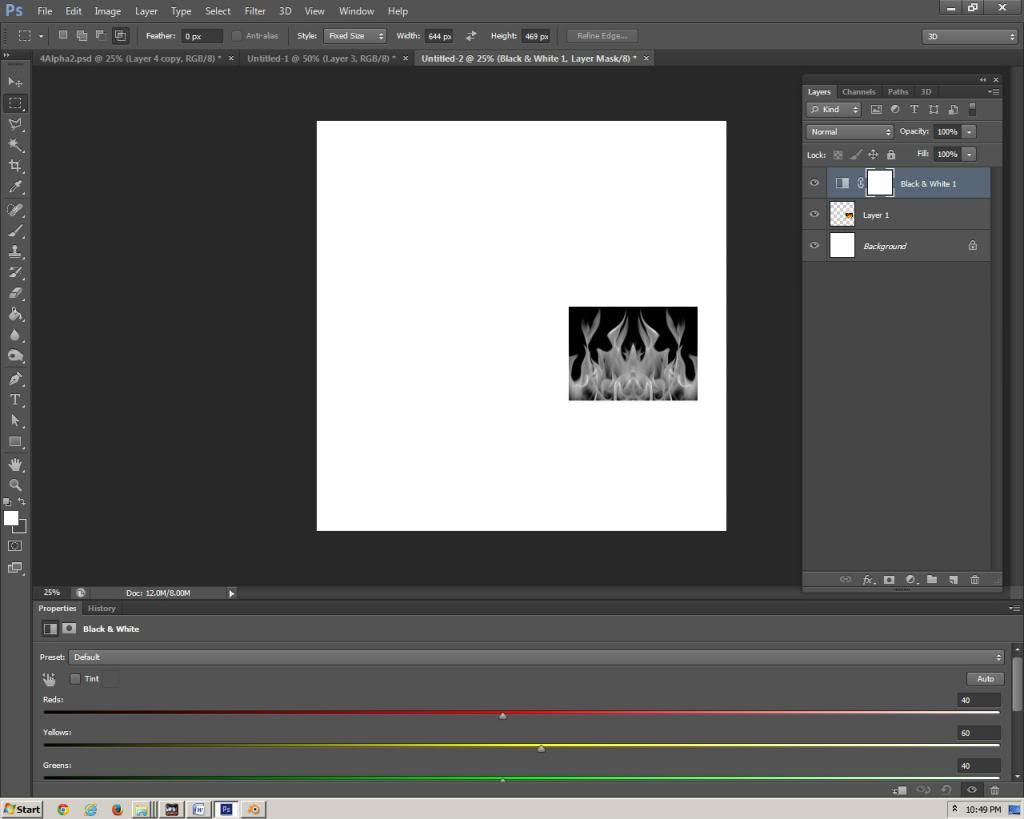Screen dimensions: 1024x819
Task: Switch to the Channels tab
Action: point(858,92)
